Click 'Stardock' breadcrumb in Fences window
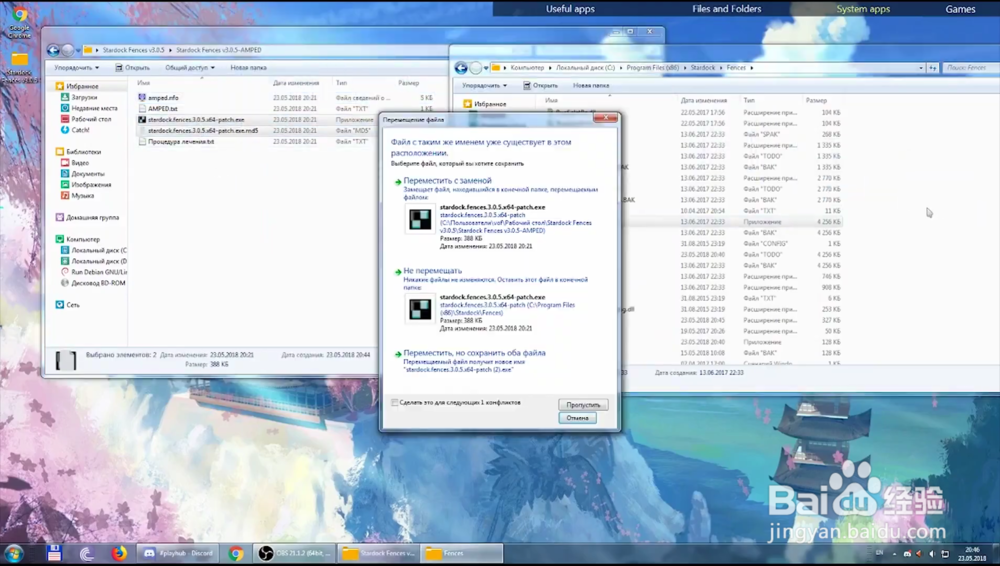 click(703, 68)
